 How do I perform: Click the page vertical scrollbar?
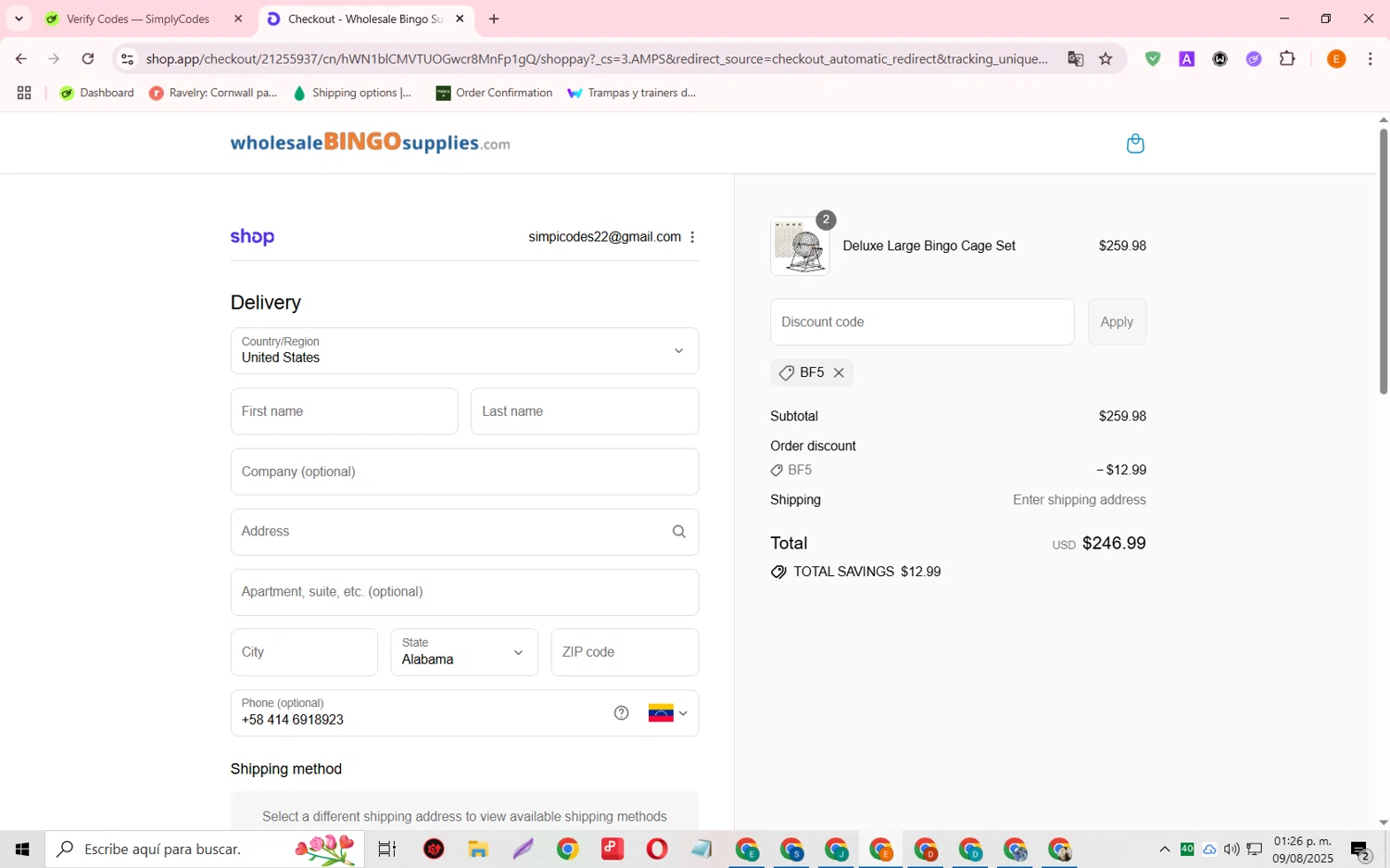tap(1384, 261)
